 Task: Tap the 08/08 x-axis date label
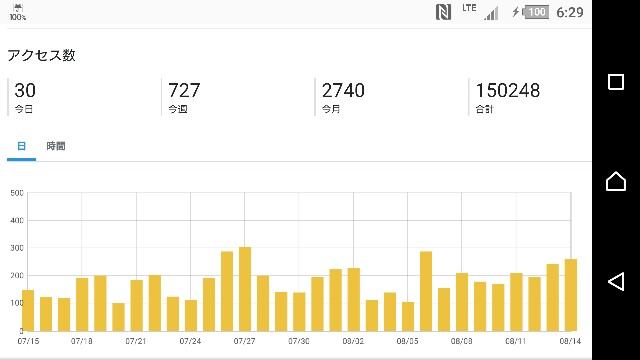point(462,341)
